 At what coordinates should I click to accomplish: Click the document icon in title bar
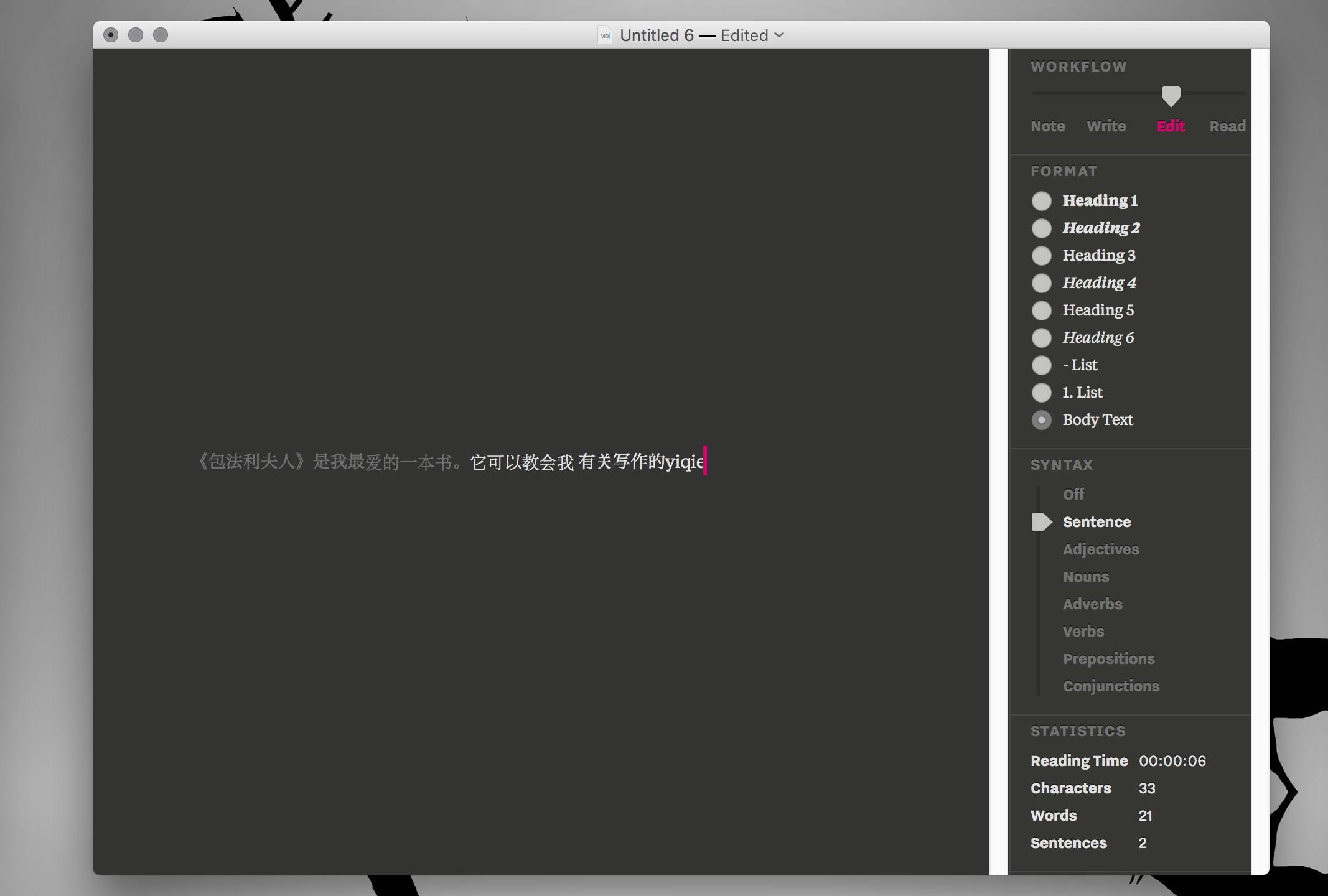point(605,35)
